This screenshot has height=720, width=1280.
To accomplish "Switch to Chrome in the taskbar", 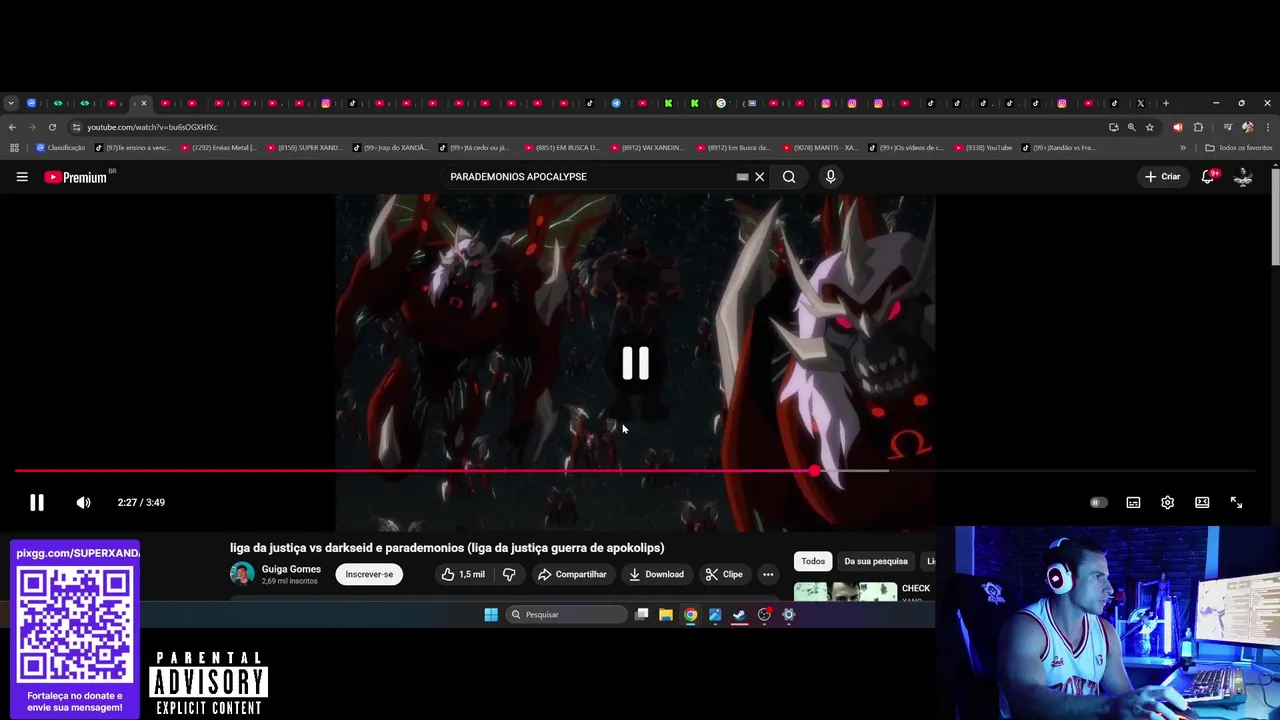I will 690,615.
